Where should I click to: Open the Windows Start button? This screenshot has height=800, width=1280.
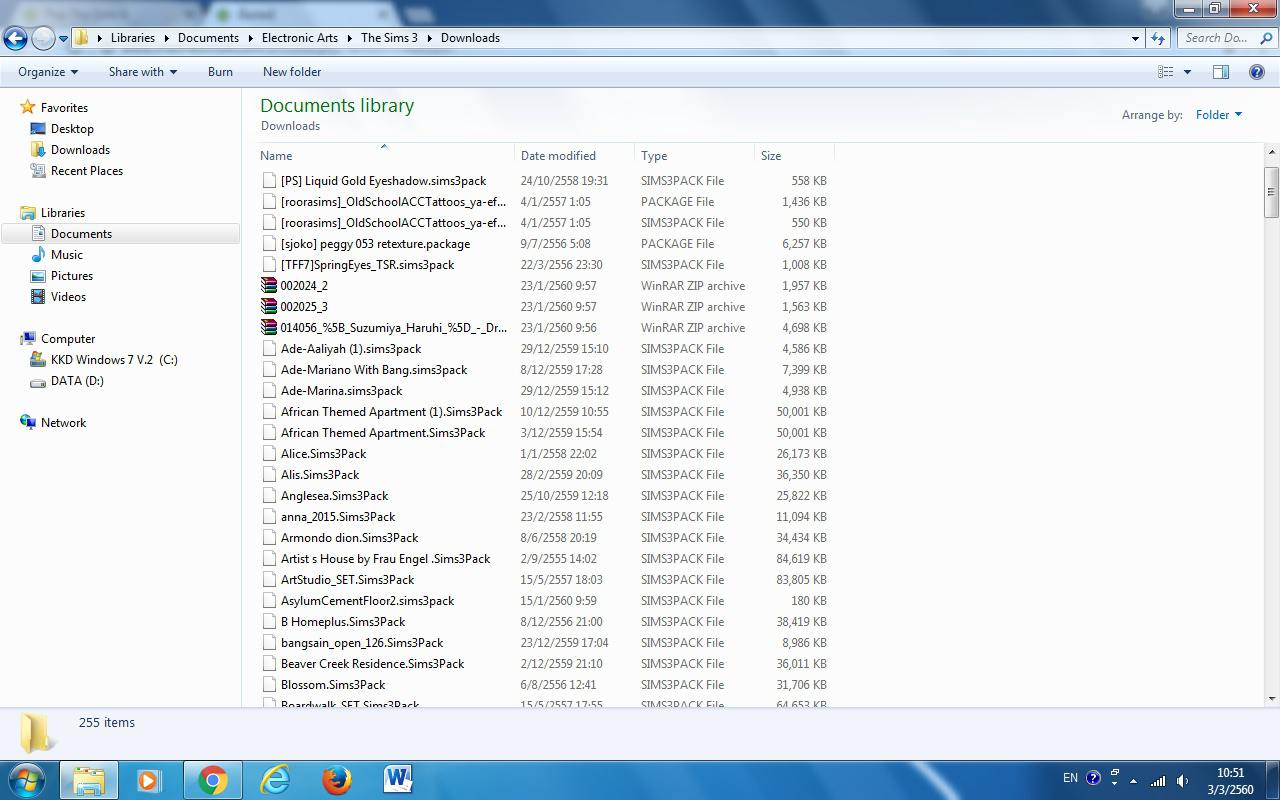[x=27, y=780]
